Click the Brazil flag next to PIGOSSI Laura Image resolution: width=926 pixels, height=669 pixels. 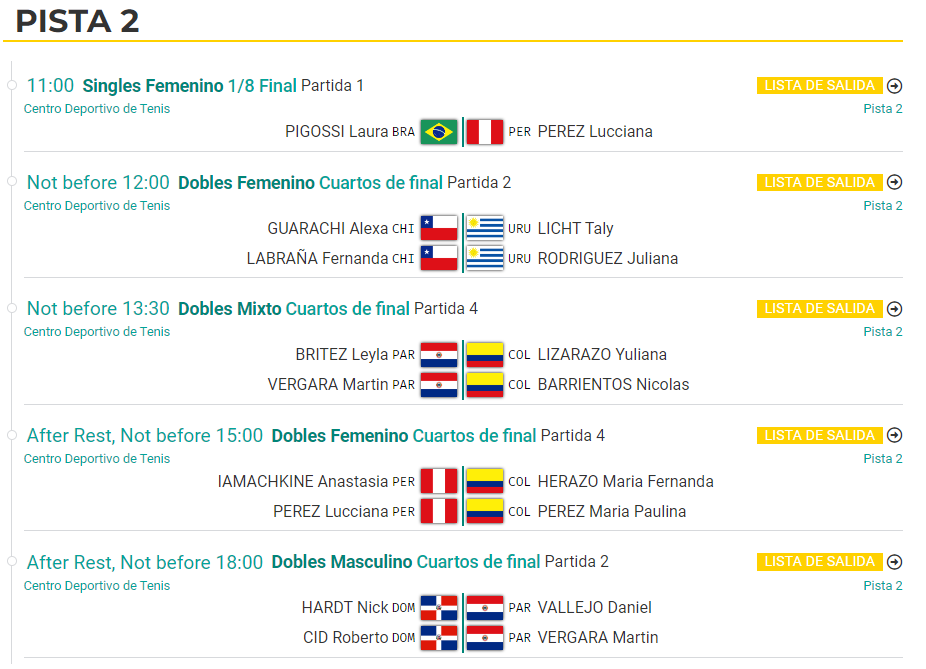[439, 132]
